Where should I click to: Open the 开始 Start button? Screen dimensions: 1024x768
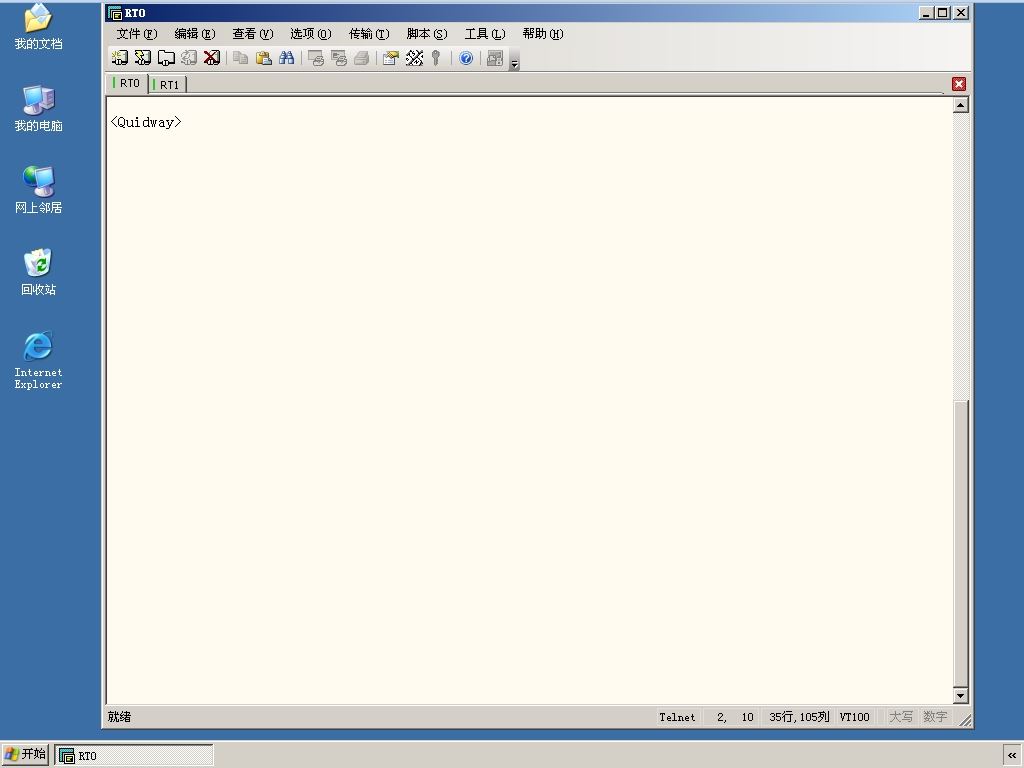coord(25,754)
